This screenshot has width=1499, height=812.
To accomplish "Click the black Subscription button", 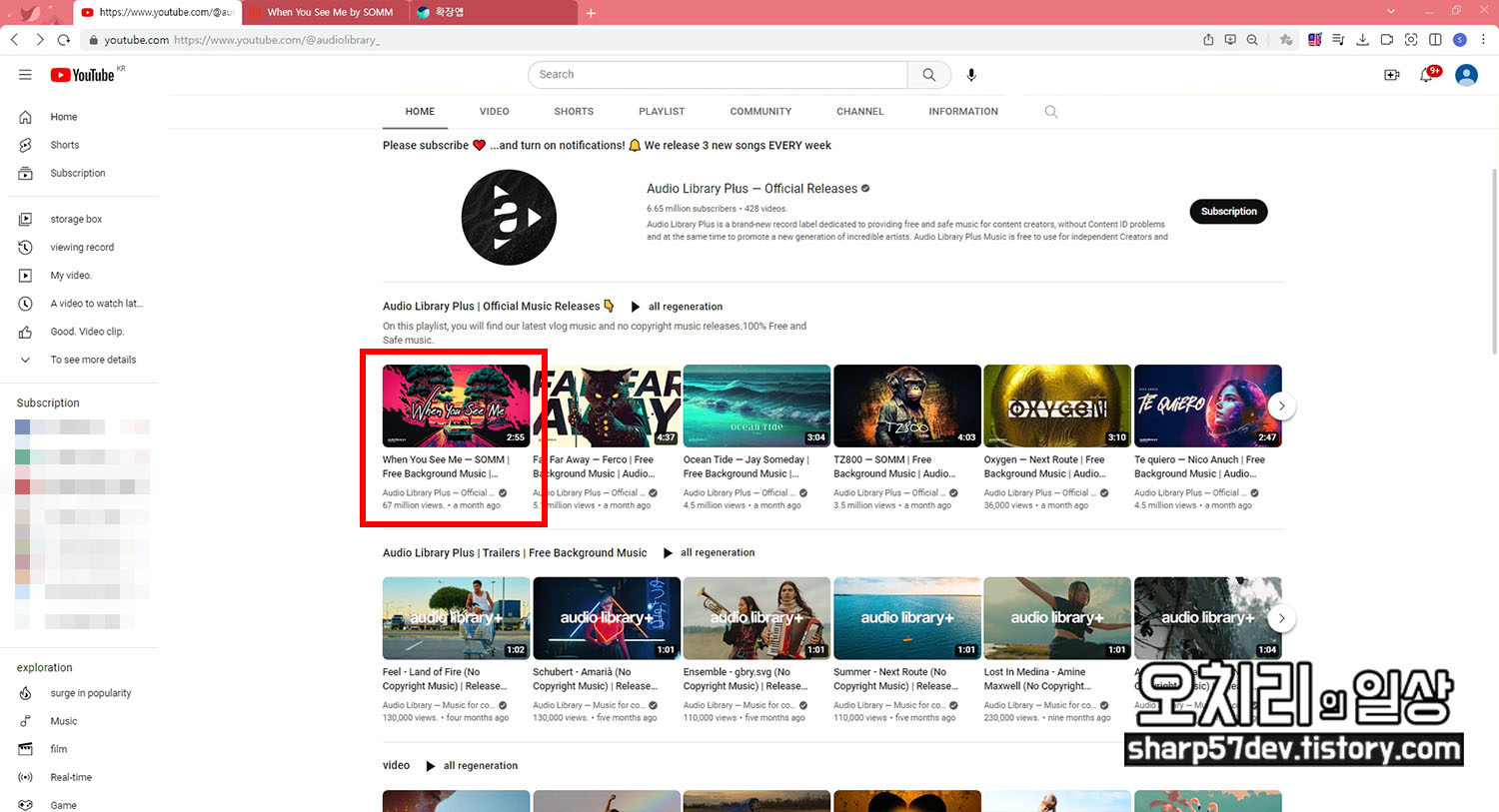I will [x=1228, y=212].
